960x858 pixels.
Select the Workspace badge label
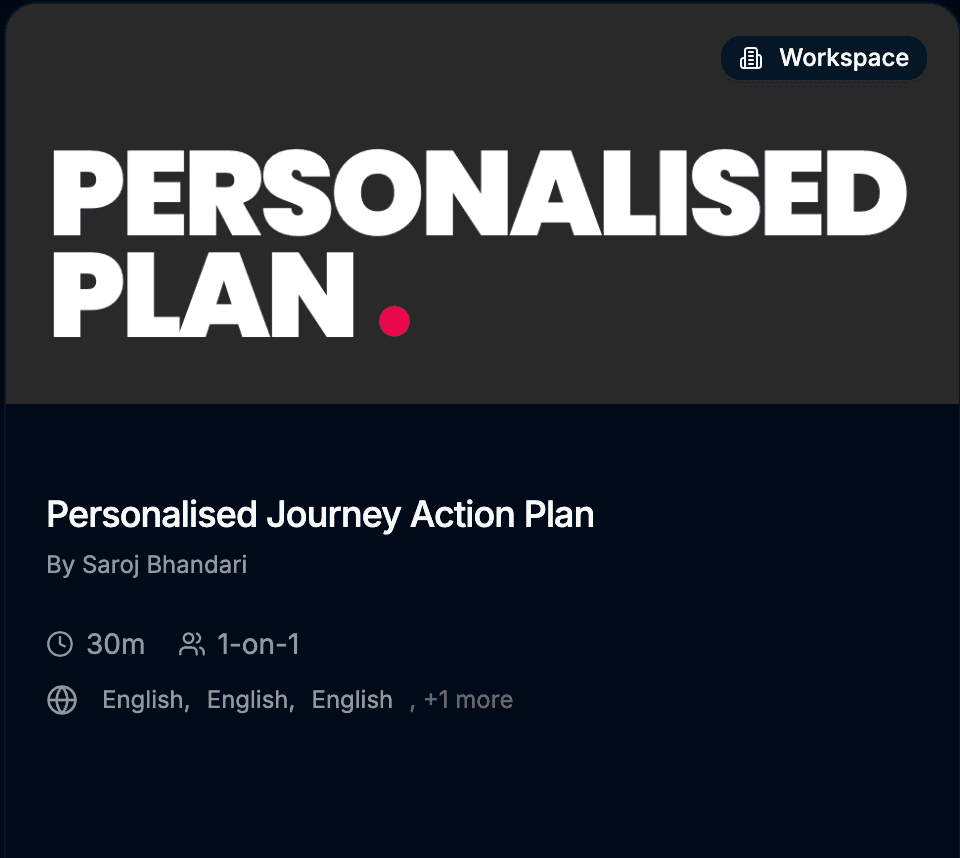coord(843,59)
